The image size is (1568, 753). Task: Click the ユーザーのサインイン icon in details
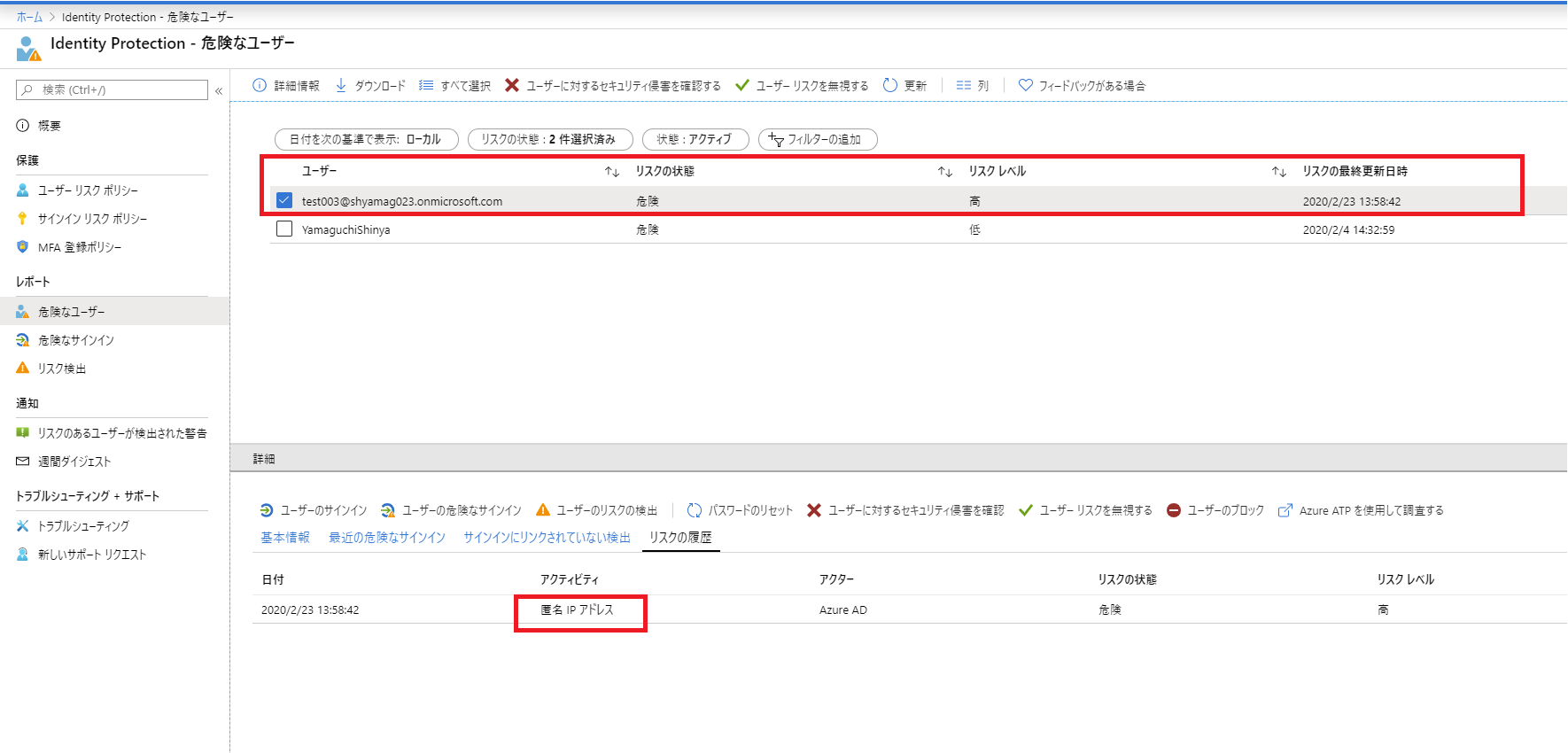(267, 510)
